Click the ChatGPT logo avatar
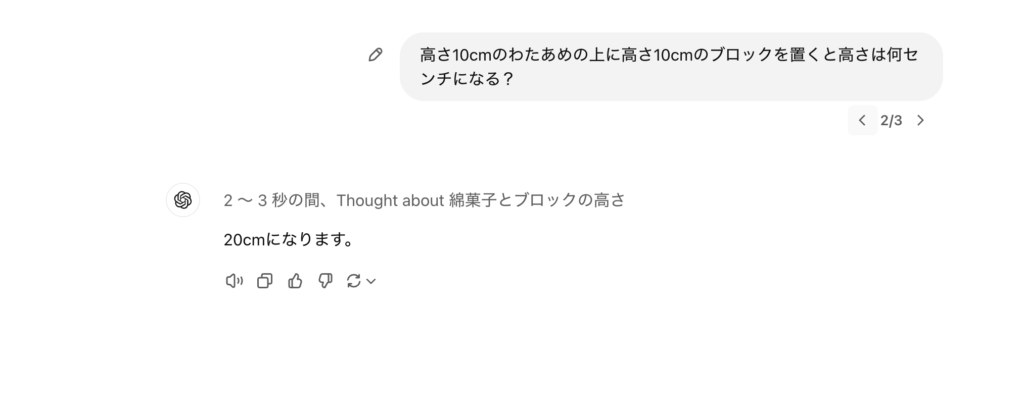The height and width of the screenshot is (410, 1024). [x=183, y=200]
